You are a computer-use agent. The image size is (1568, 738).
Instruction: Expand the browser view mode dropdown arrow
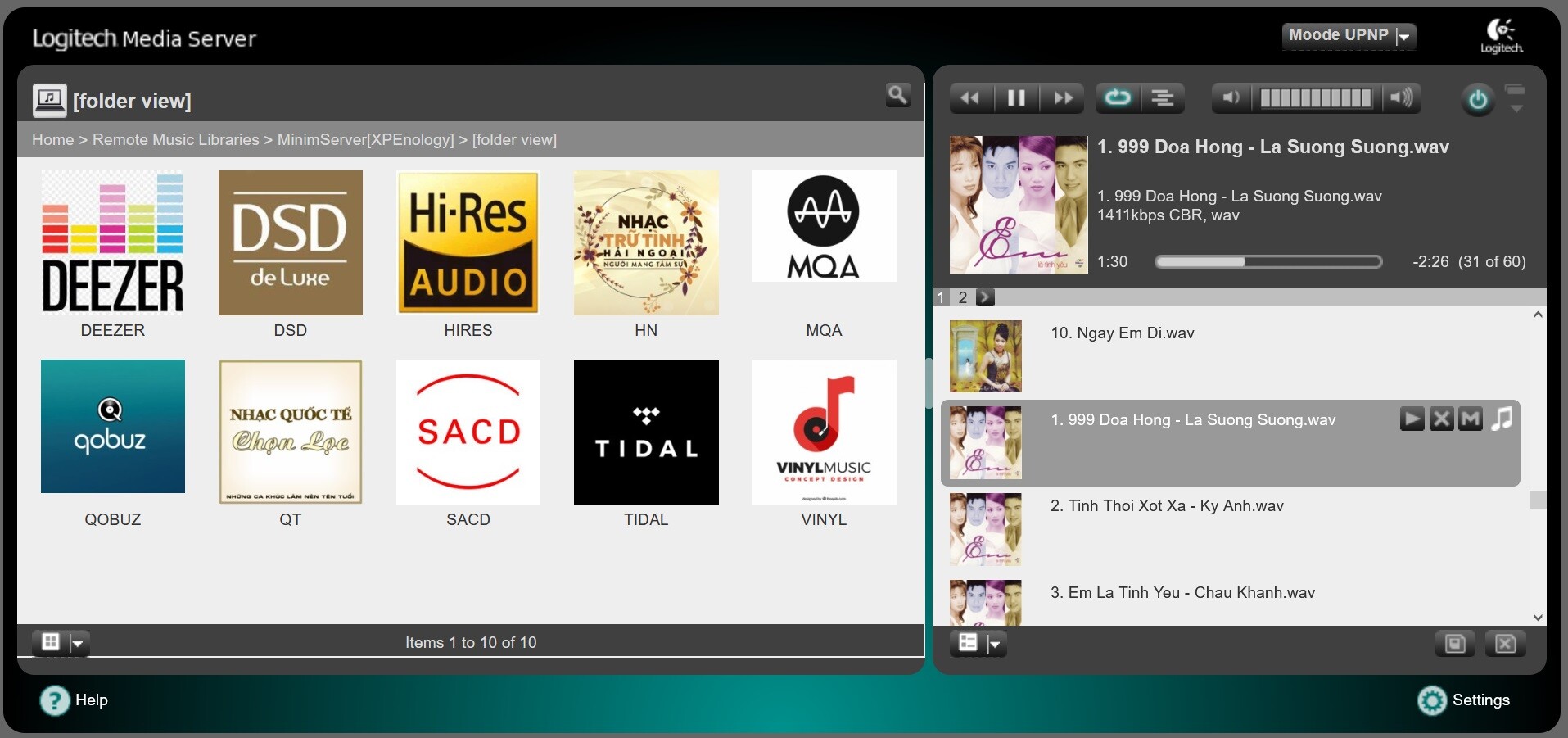tap(79, 644)
